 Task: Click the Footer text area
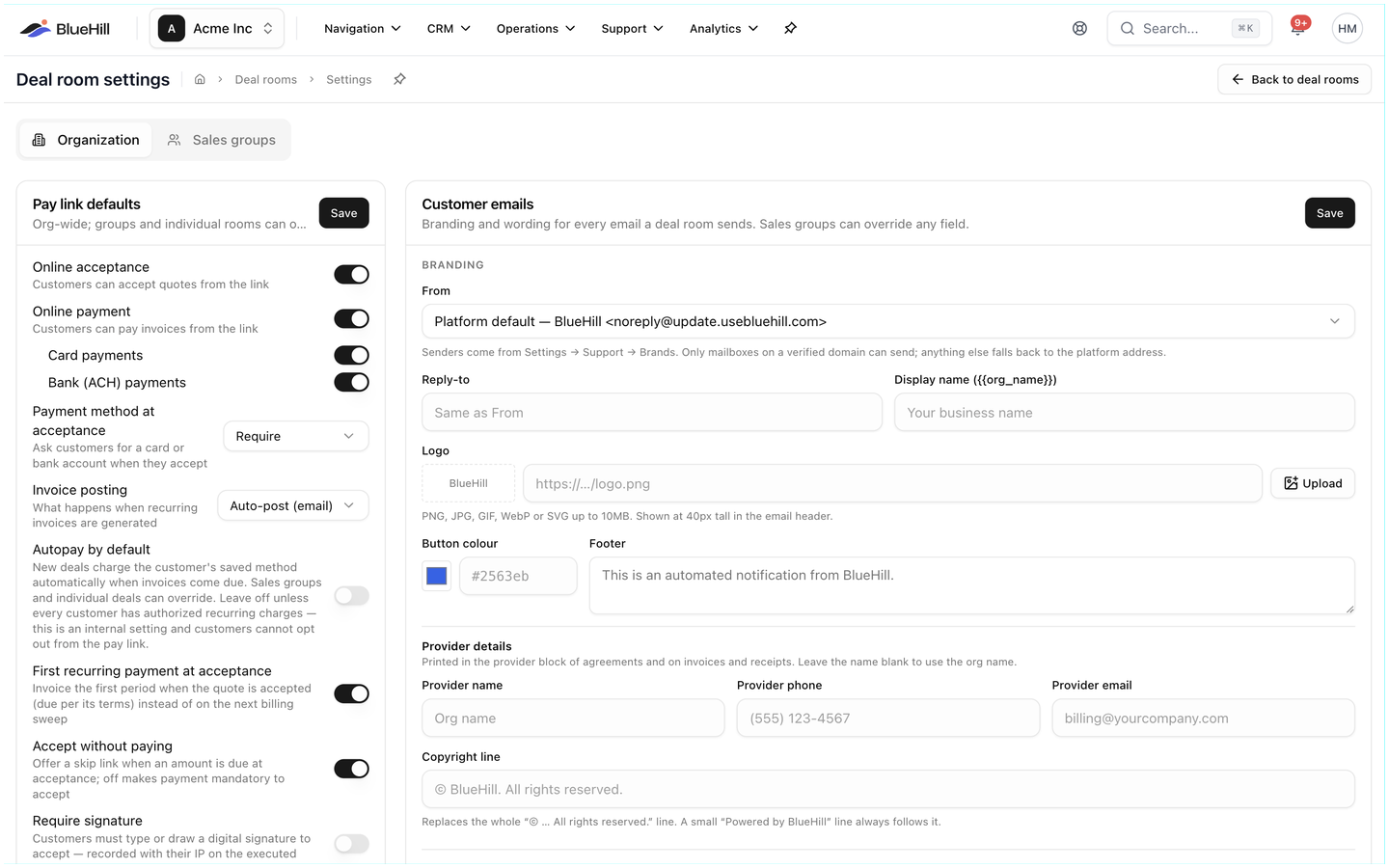click(x=971, y=585)
